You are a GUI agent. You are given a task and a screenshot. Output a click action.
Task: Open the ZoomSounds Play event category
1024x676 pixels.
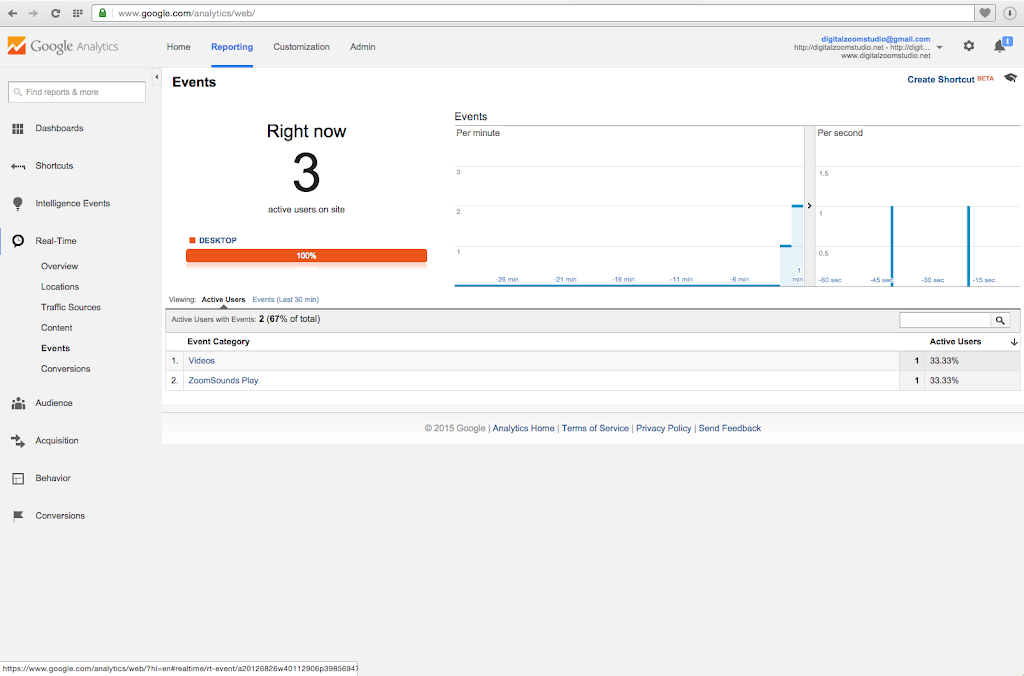(x=223, y=381)
